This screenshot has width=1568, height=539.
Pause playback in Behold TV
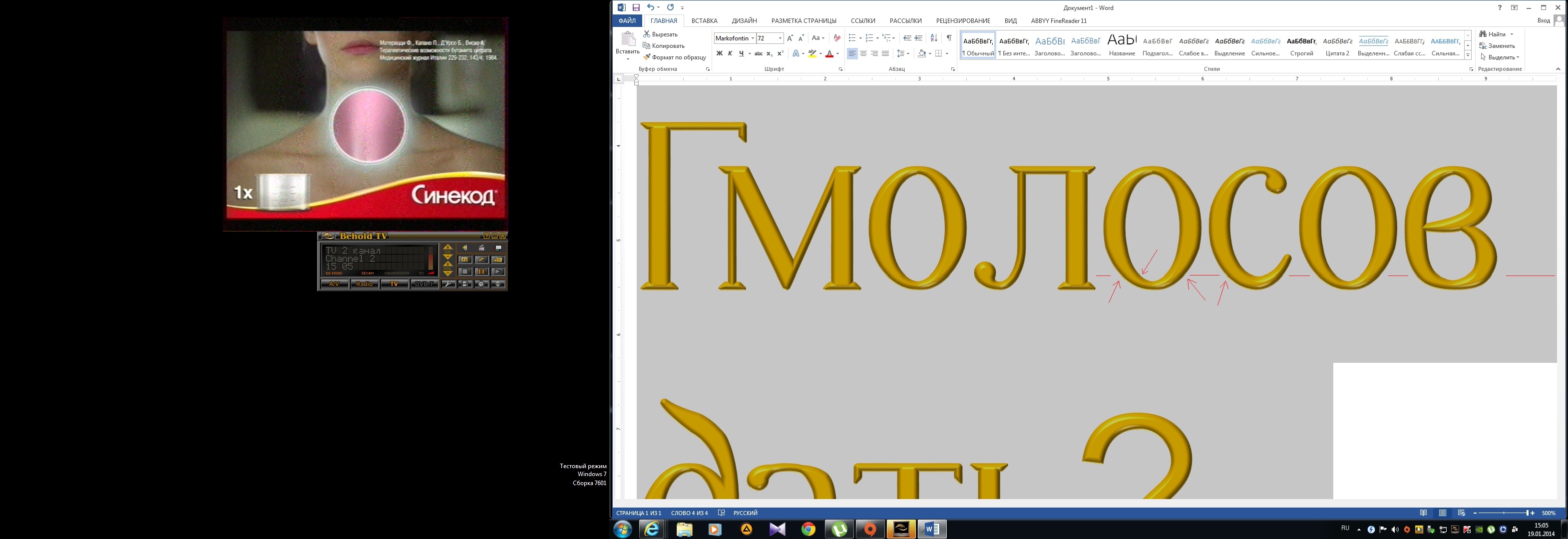pos(481,271)
